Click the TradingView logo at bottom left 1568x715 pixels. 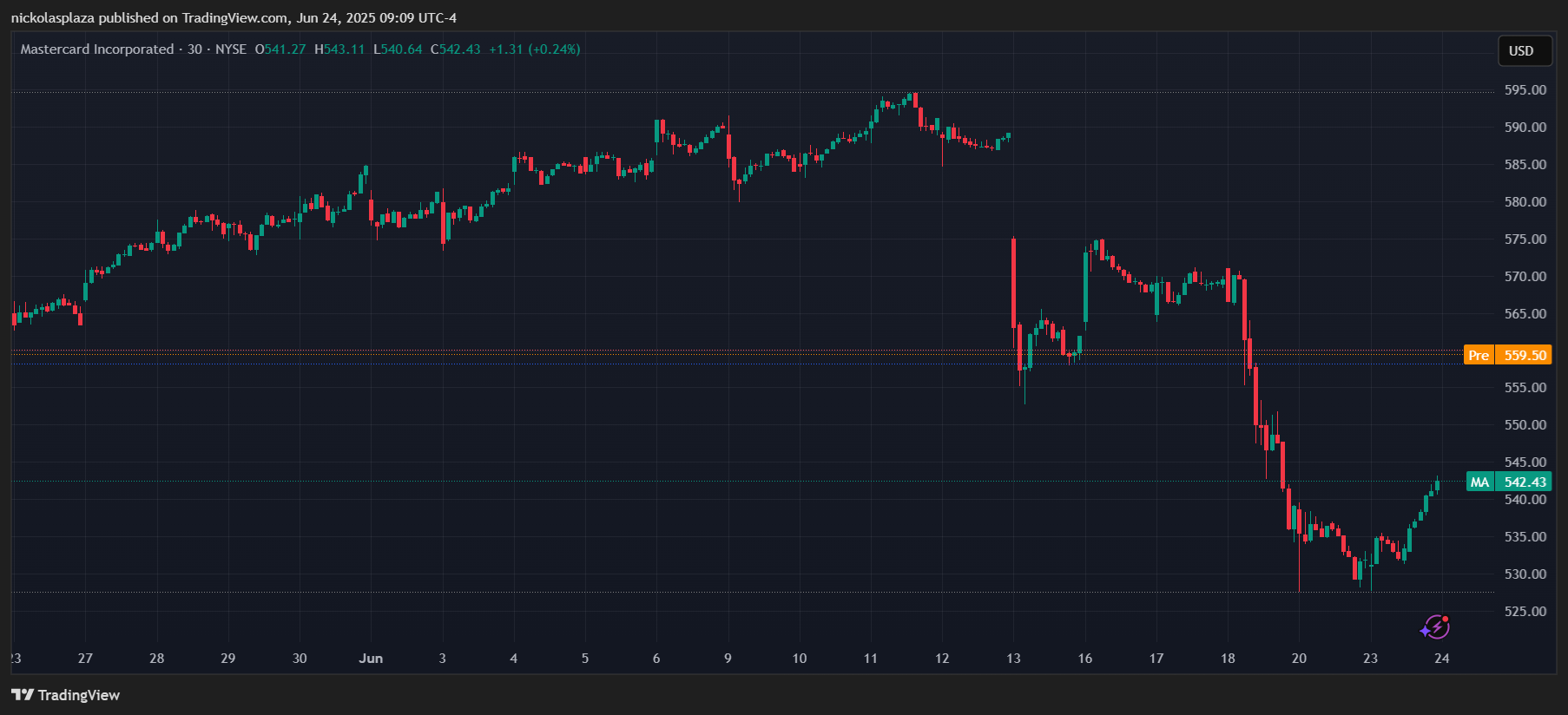65,695
